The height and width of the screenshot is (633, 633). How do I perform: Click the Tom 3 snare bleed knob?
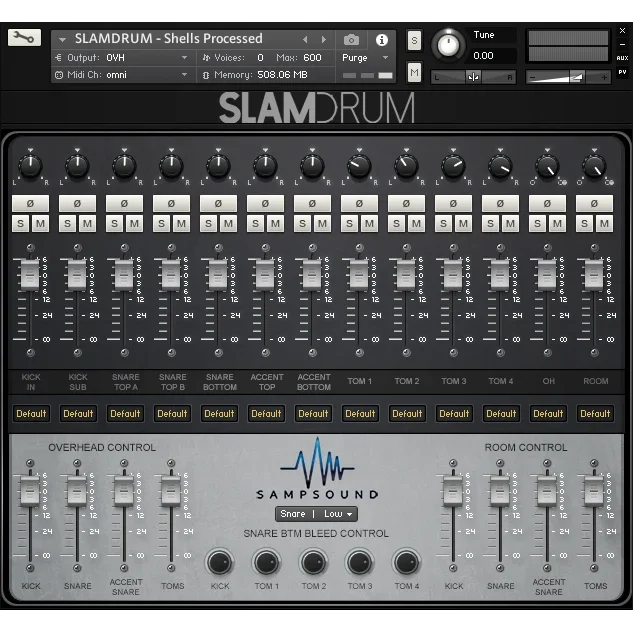pyautogui.click(x=360, y=562)
